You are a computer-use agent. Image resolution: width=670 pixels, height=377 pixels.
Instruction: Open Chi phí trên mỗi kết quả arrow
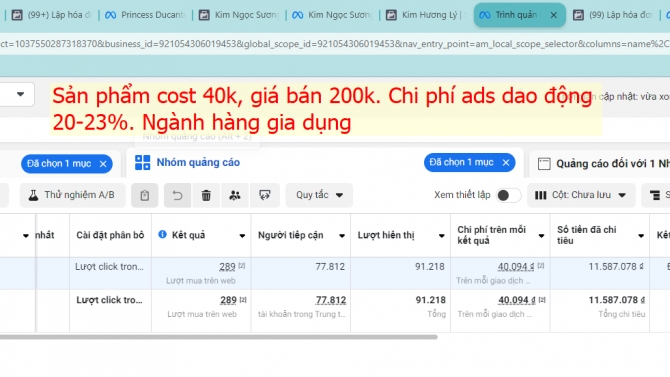point(541,236)
